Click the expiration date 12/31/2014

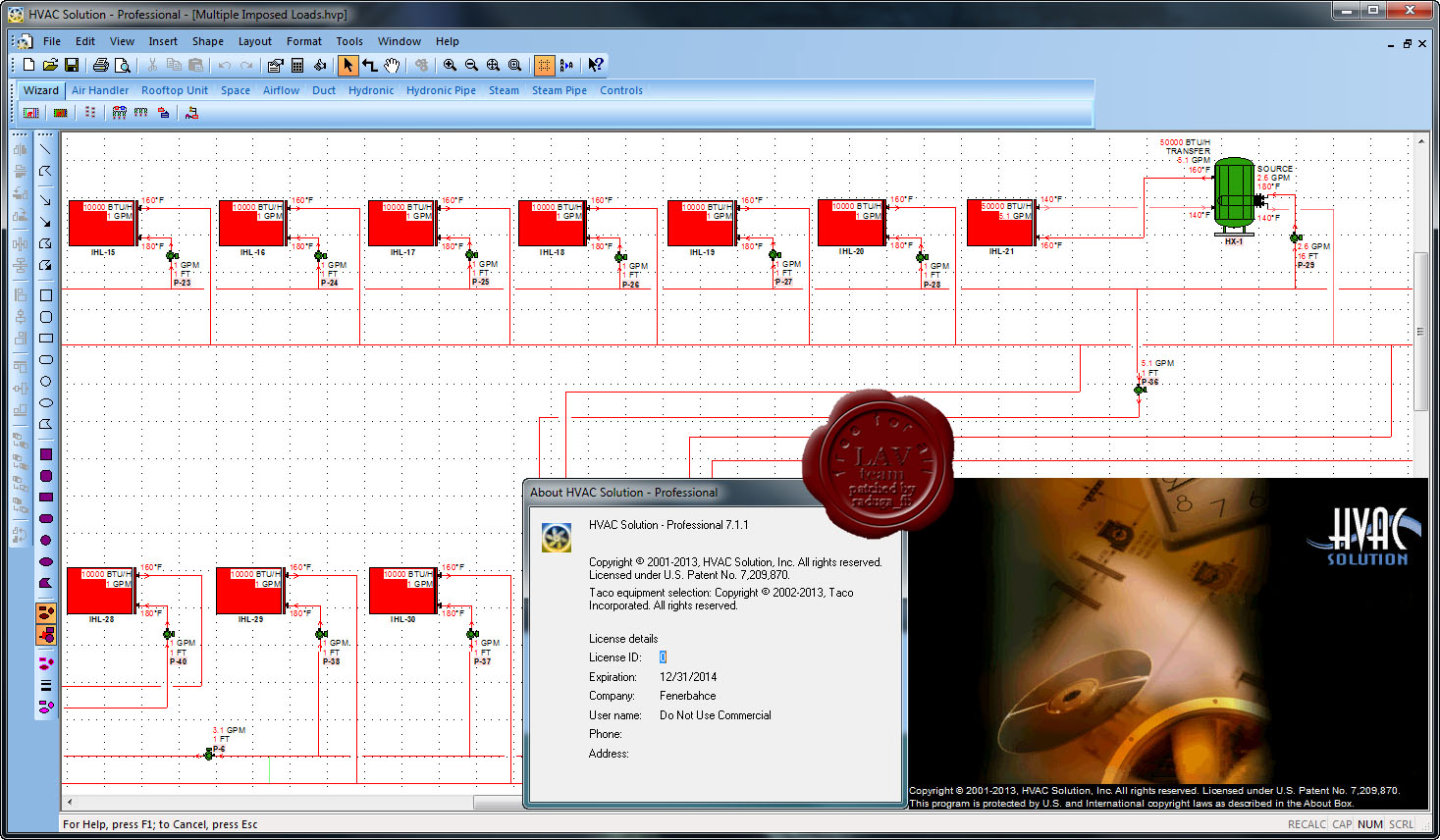pyautogui.click(x=688, y=677)
